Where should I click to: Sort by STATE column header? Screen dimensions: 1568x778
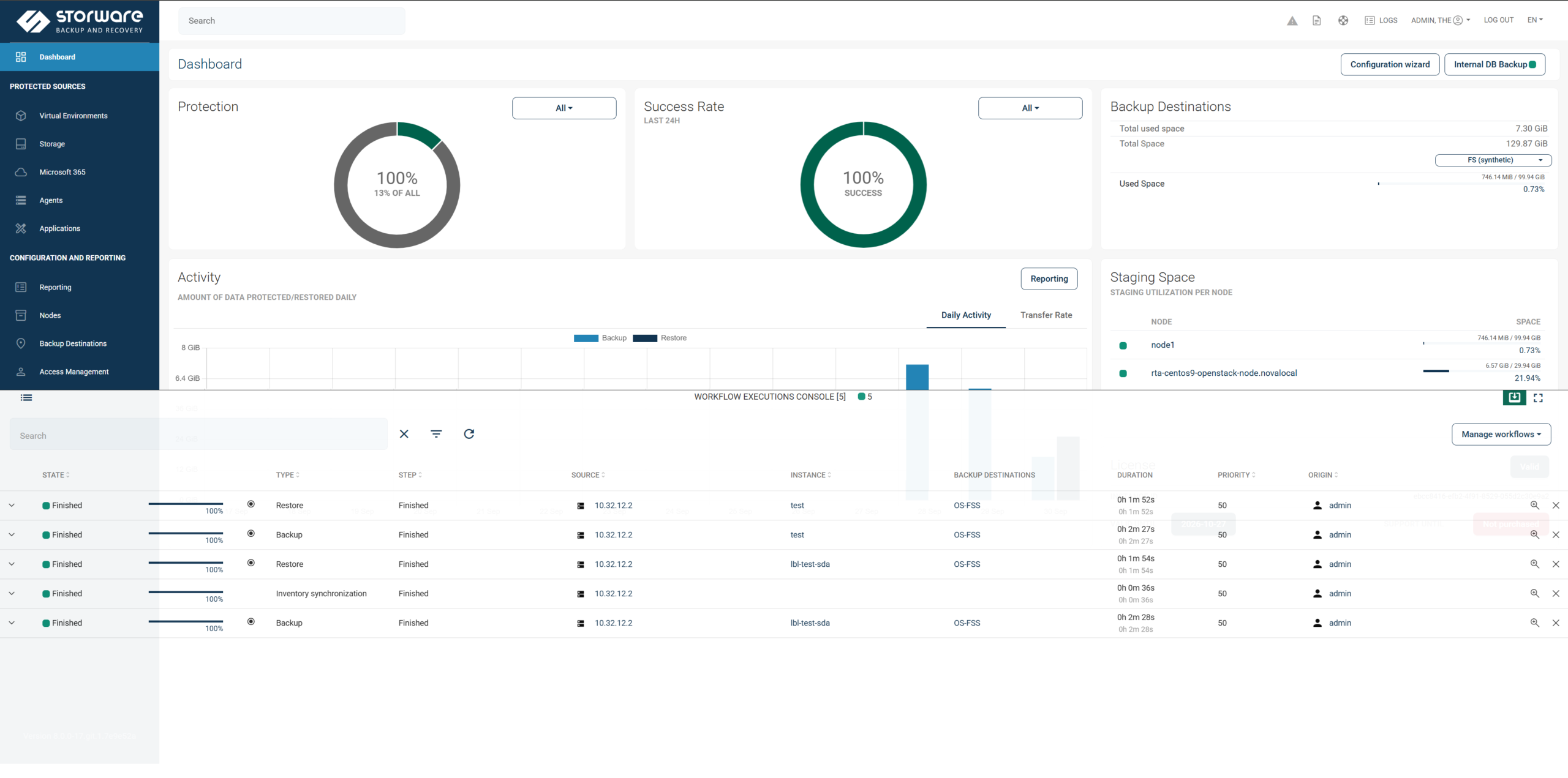coord(56,475)
